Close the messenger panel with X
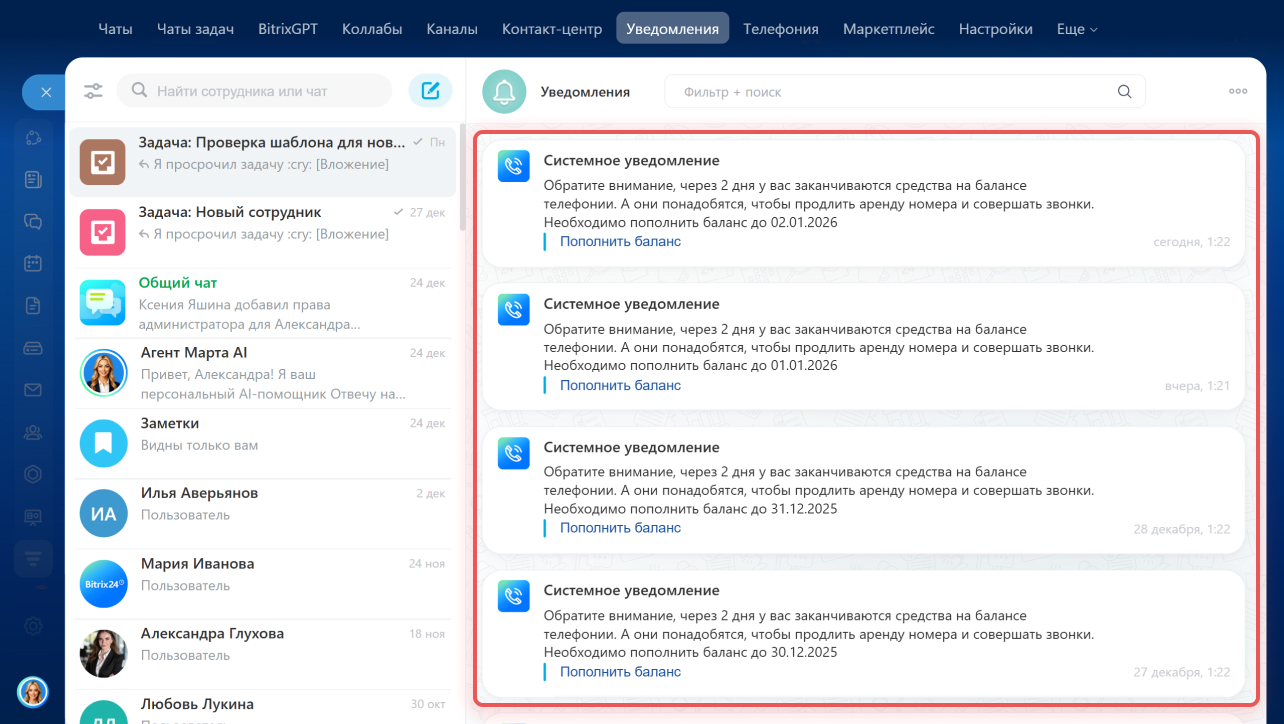 [x=45, y=92]
